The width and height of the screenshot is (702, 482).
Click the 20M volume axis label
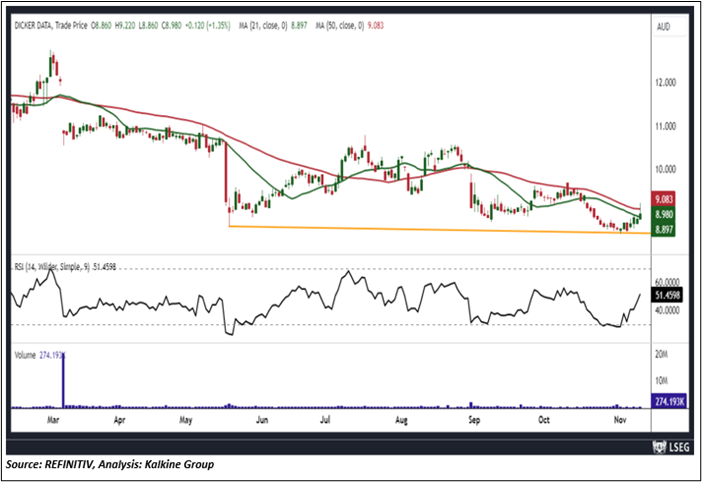point(661,354)
